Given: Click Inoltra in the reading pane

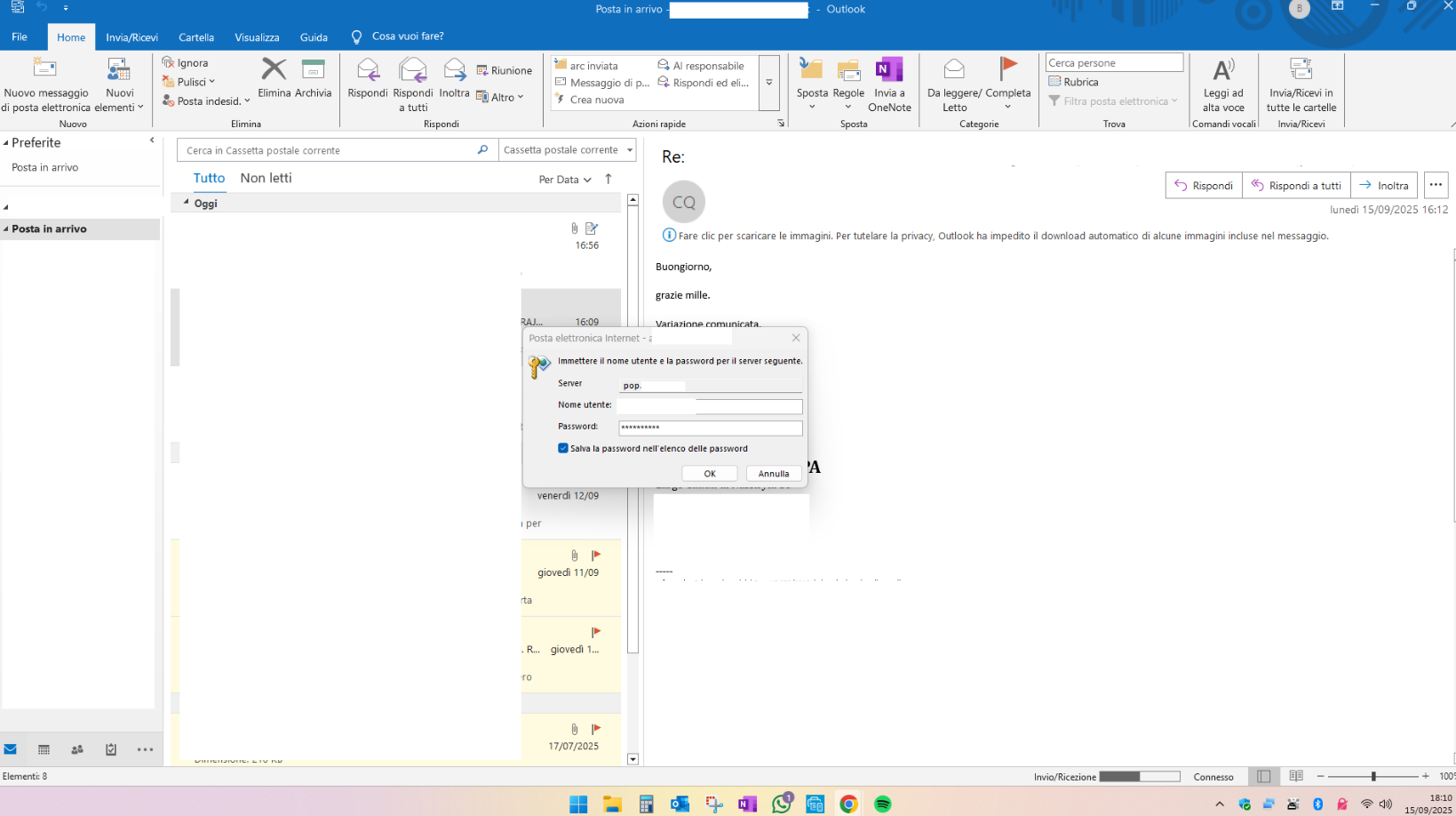Looking at the screenshot, I should [x=1384, y=185].
